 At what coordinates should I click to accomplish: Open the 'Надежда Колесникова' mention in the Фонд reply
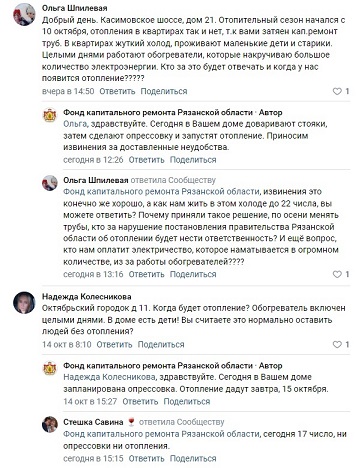tap(109, 377)
